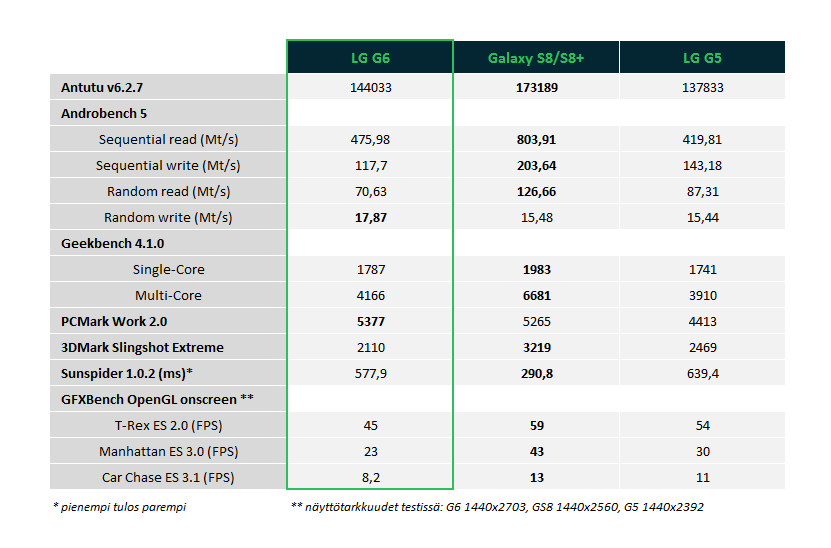
Task: Click the Car Chase ES 3.1 (FPS) label
Action: tap(168, 477)
